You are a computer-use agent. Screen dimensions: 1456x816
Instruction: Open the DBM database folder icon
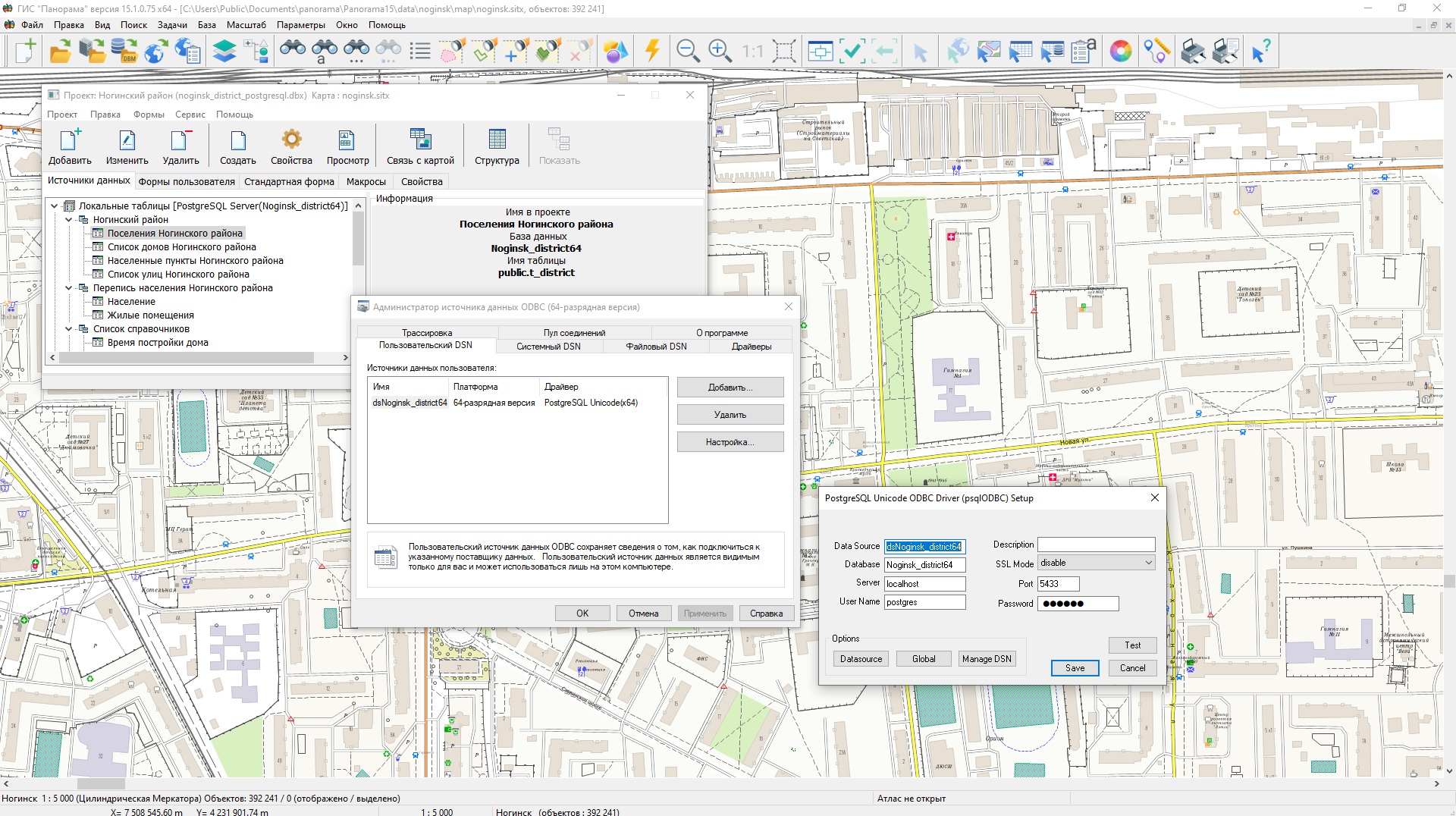(124, 52)
